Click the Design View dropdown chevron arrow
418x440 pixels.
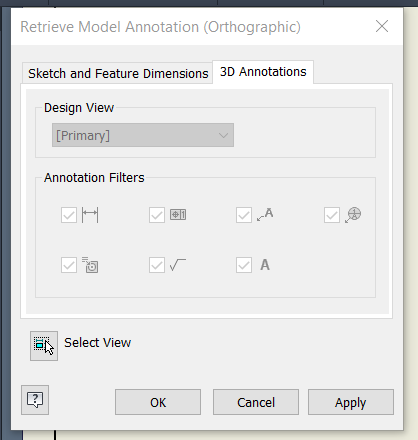pyautogui.click(x=223, y=135)
